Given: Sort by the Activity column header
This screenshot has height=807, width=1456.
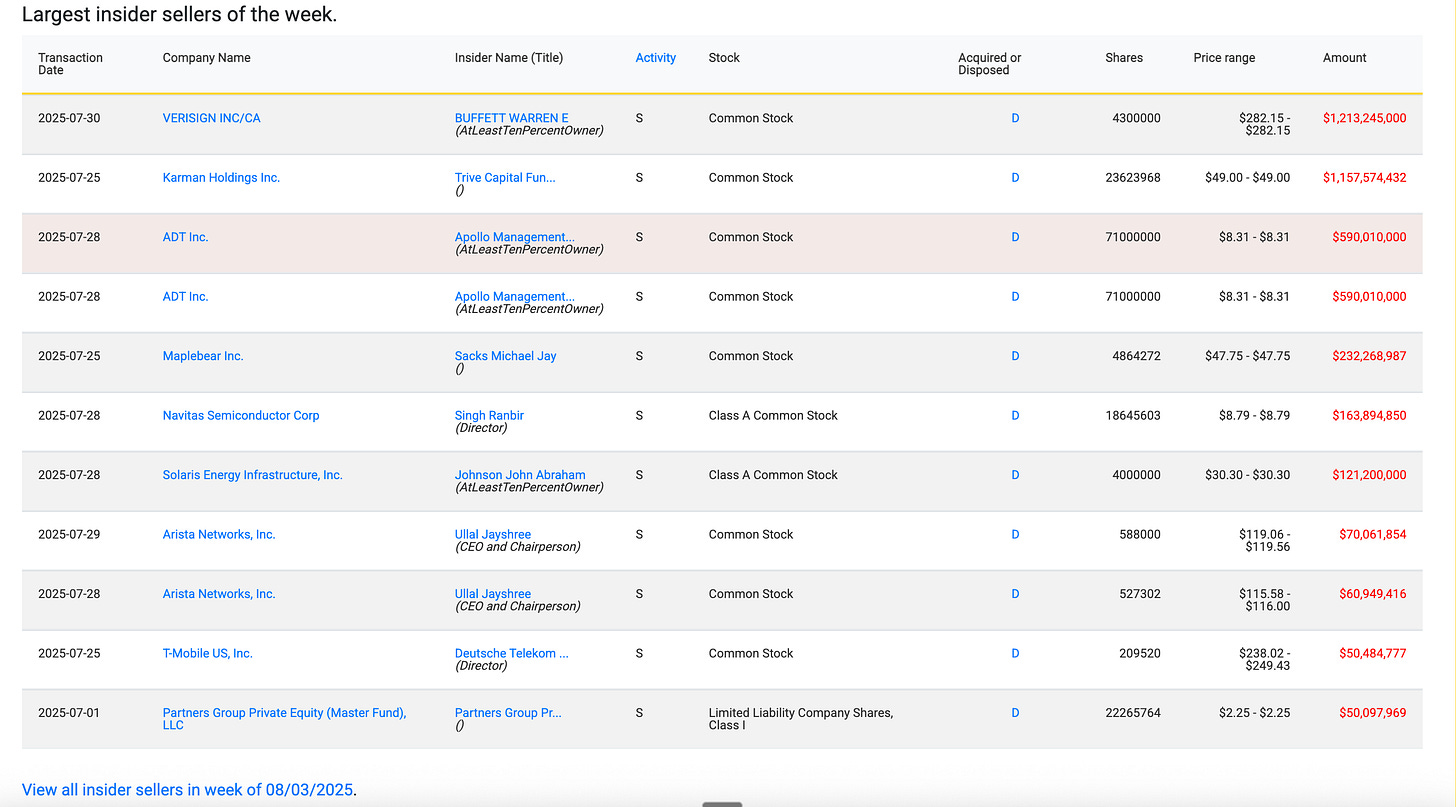Looking at the screenshot, I should (x=656, y=58).
